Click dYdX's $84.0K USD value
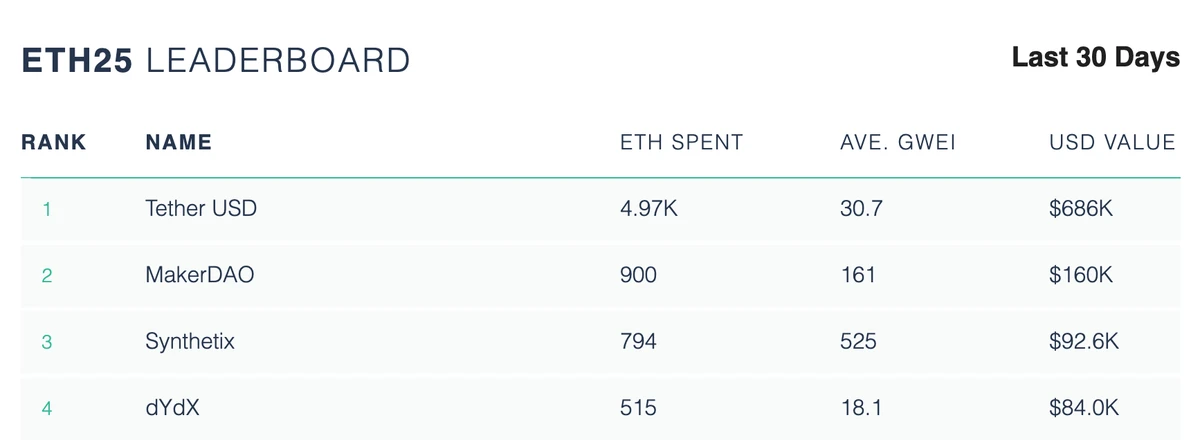The image size is (1200, 440). click(x=1084, y=407)
